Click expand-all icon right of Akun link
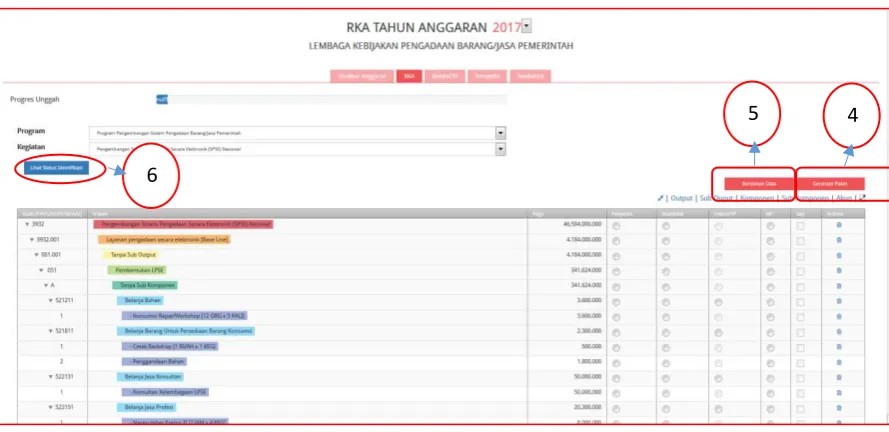Viewport: 889px width, 432px height. [862, 198]
